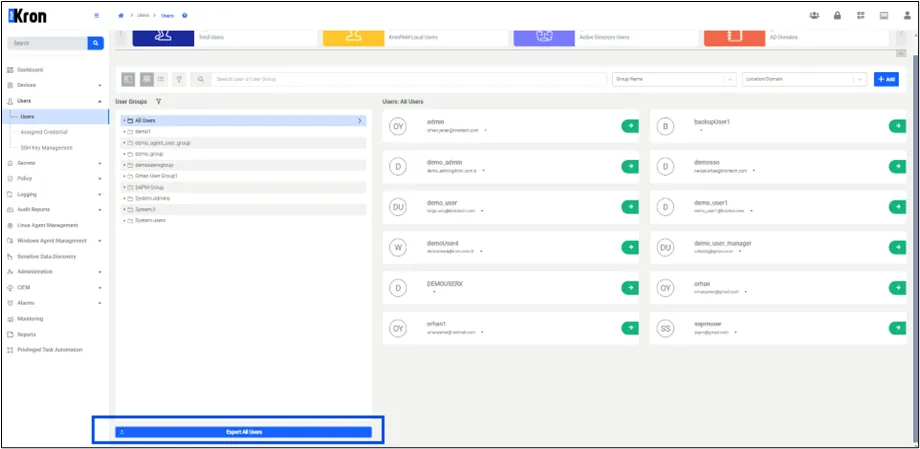Open the QR code icon in header
Viewport: 920px width, 449px height.
point(861,16)
